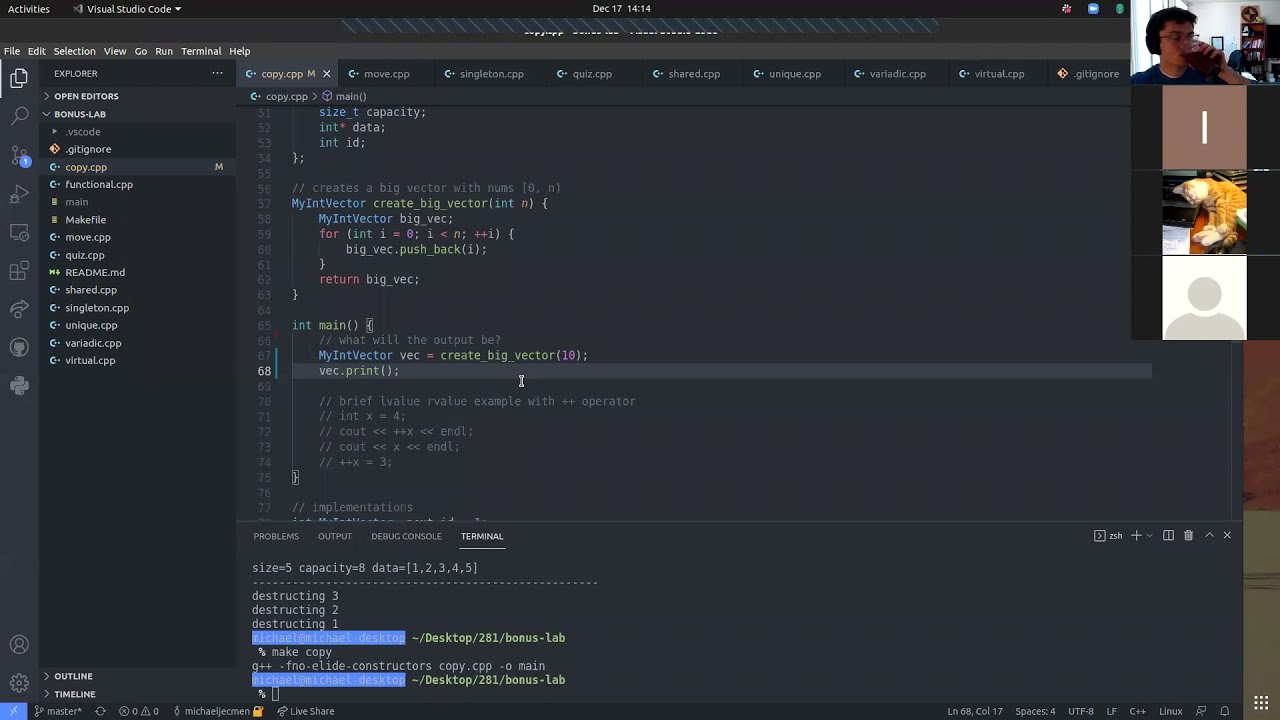Open Explorer views and more actions
This screenshot has width=1280, height=720.
pyautogui.click(x=217, y=73)
